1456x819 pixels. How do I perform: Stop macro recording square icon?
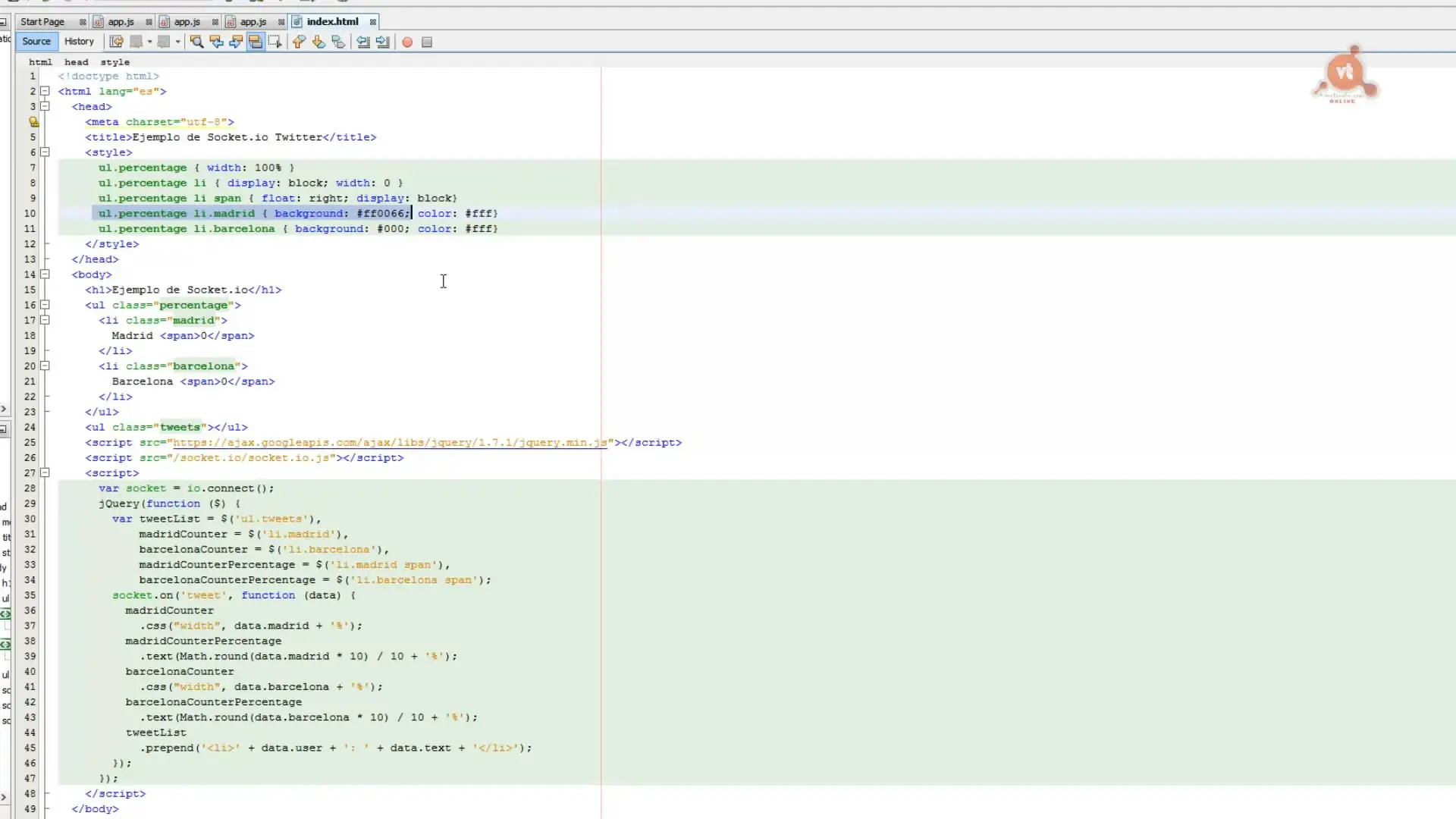[427, 42]
